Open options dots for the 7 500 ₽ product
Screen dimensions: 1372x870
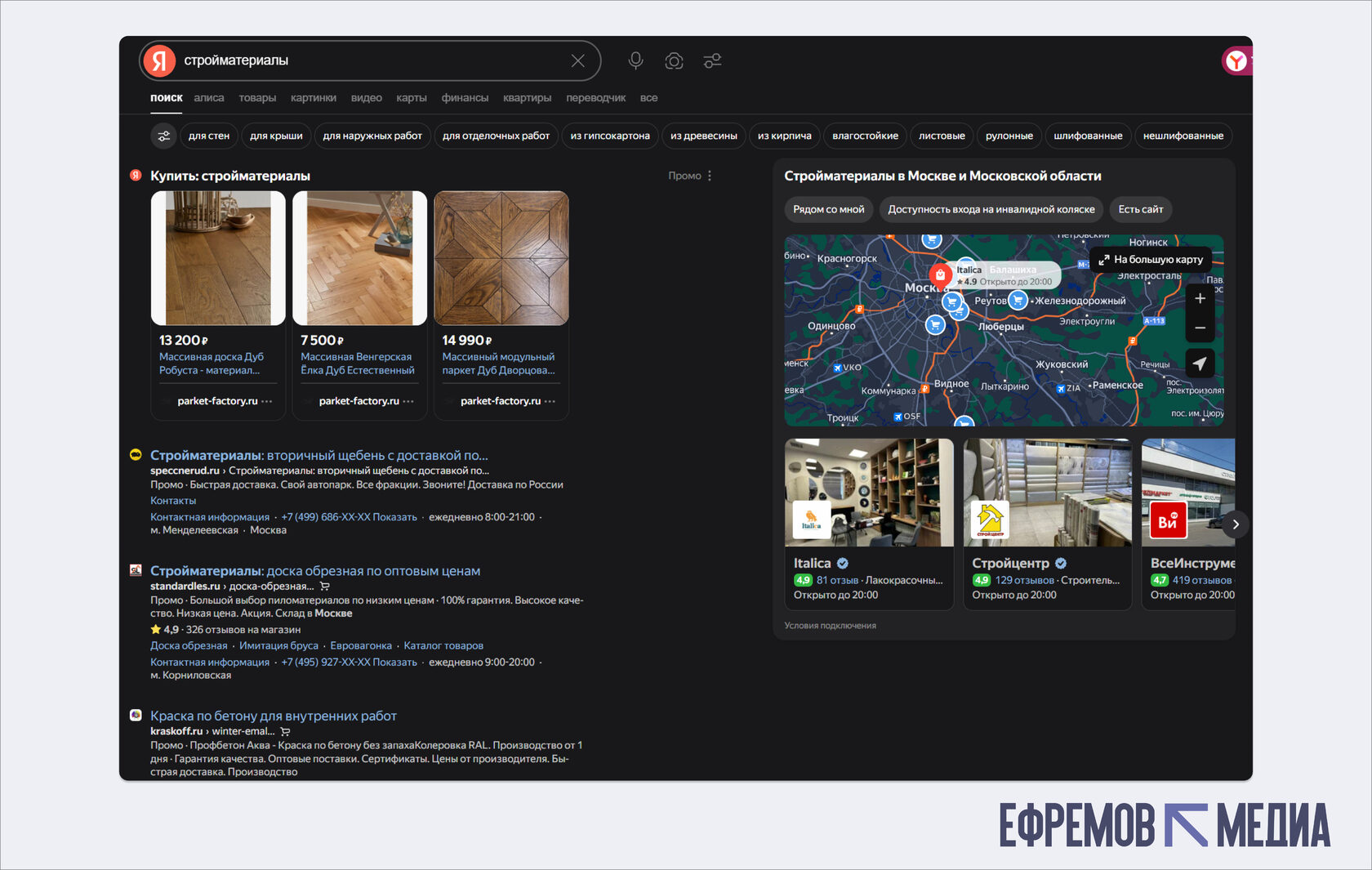tap(408, 401)
